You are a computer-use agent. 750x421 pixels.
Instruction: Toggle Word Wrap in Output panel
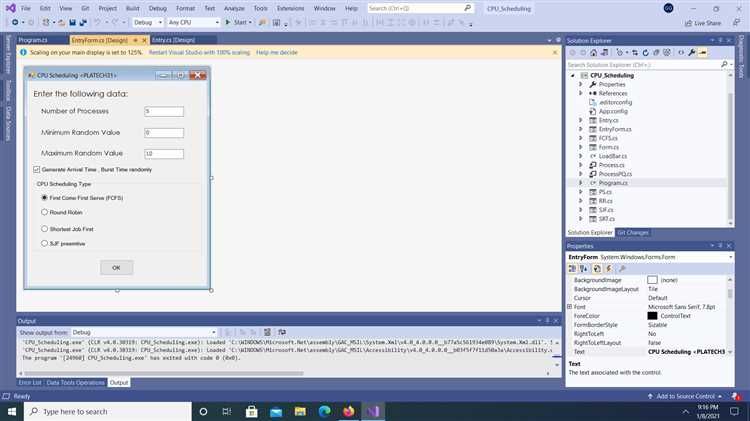point(282,332)
